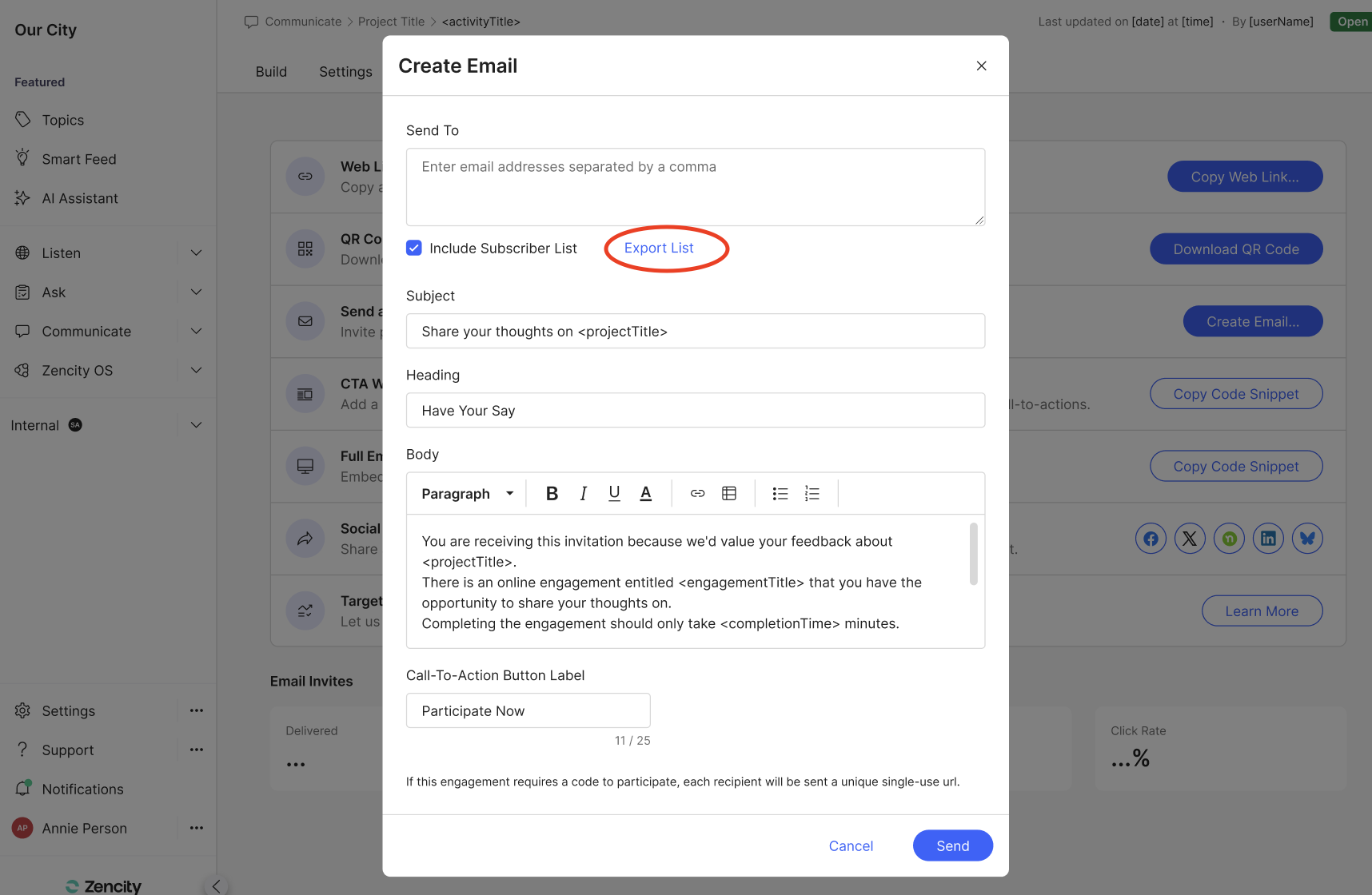Open the text color picker

point(646,494)
